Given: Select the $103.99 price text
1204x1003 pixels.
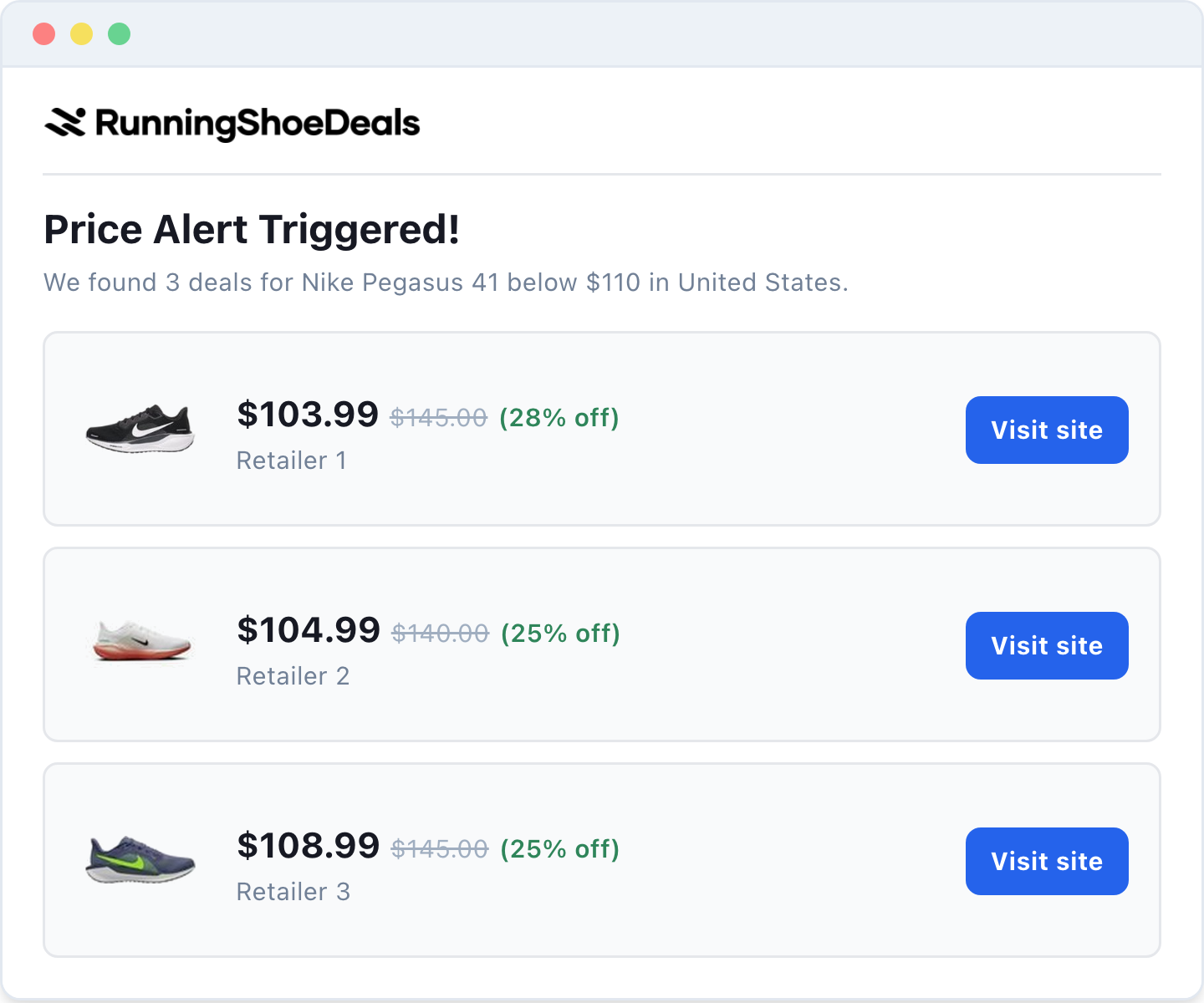Looking at the screenshot, I should point(308,415).
